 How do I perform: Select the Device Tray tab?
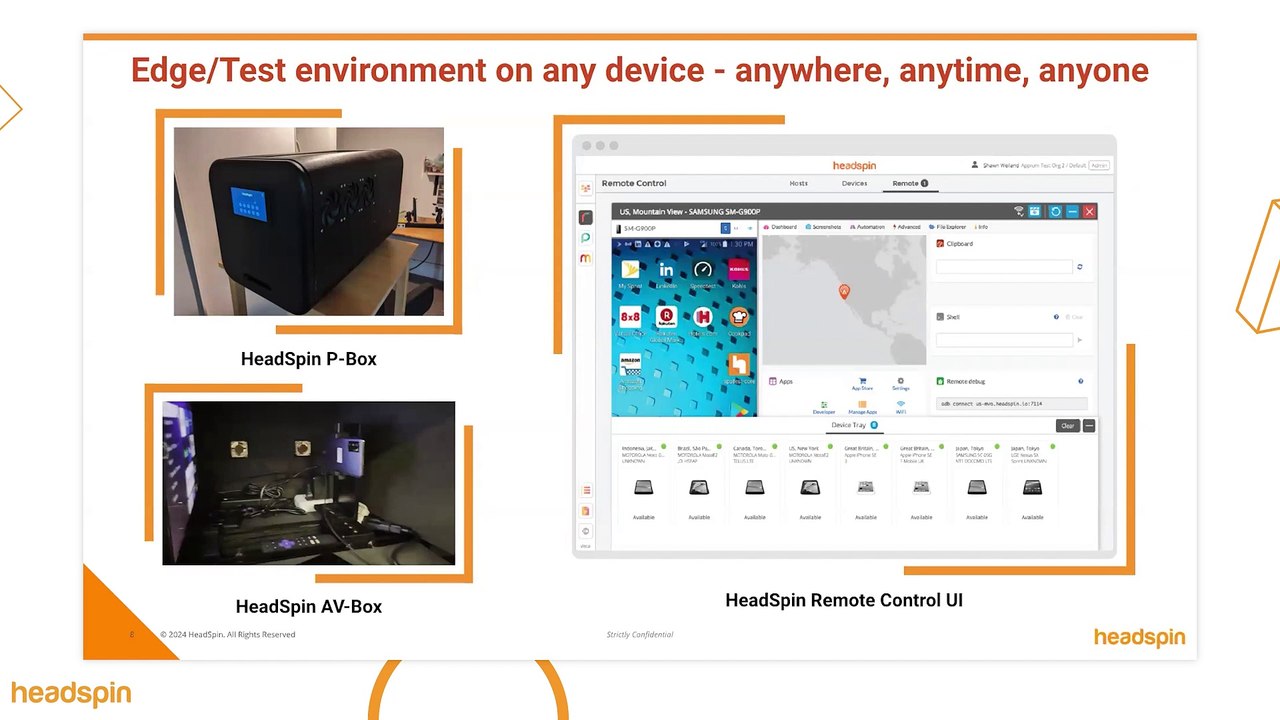point(854,425)
